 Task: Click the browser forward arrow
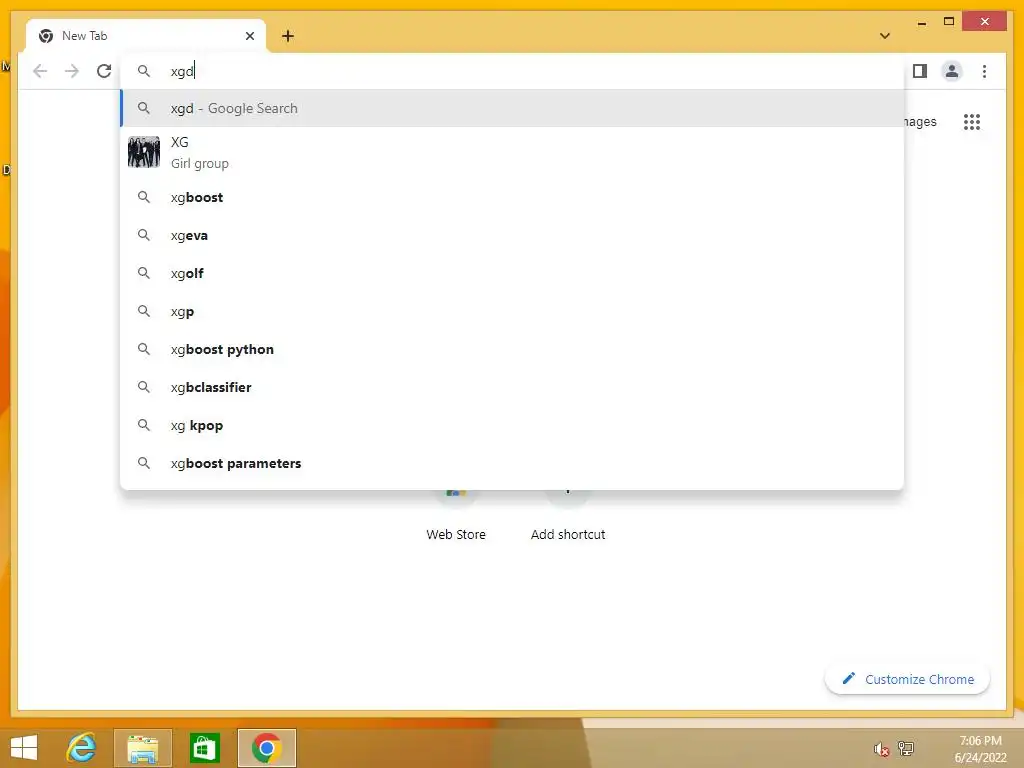coord(72,71)
